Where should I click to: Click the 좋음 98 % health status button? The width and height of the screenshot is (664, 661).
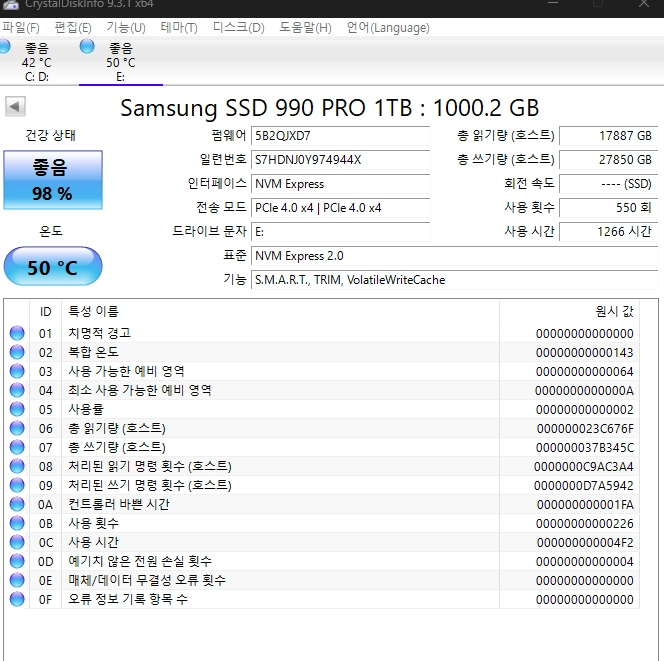coord(53,180)
